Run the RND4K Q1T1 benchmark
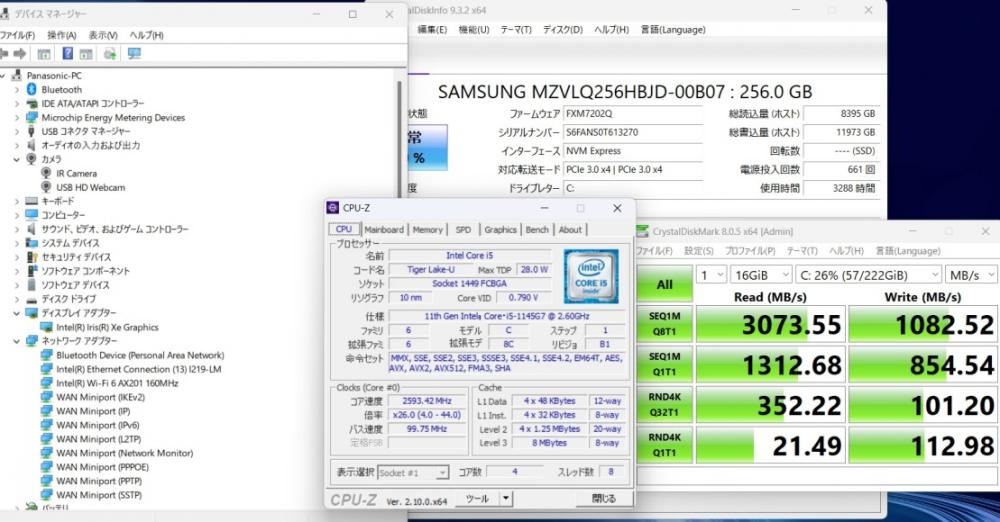The height and width of the screenshot is (522, 1000). pos(665,444)
